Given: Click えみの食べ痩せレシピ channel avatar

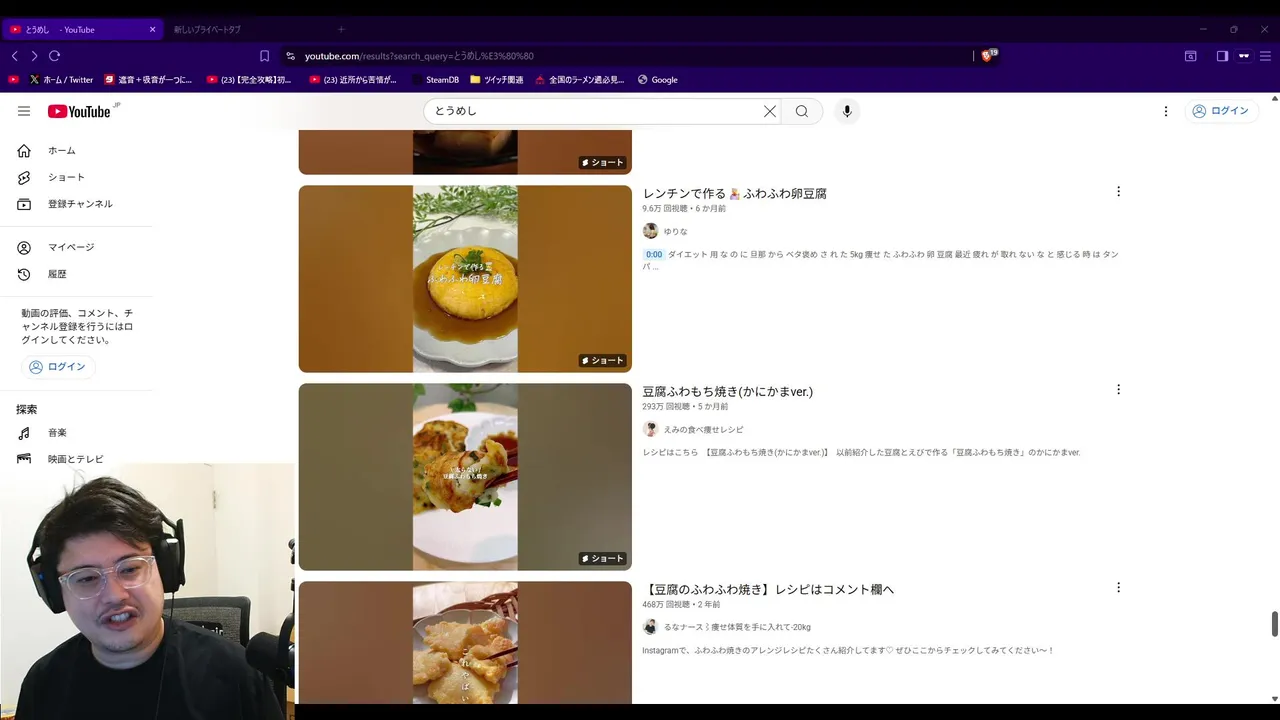Looking at the screenshot, I should [650, 429].
